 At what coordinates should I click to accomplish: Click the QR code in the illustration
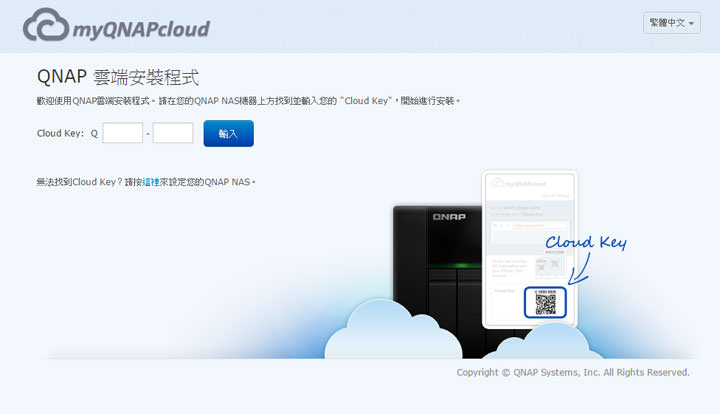[545, 304]
